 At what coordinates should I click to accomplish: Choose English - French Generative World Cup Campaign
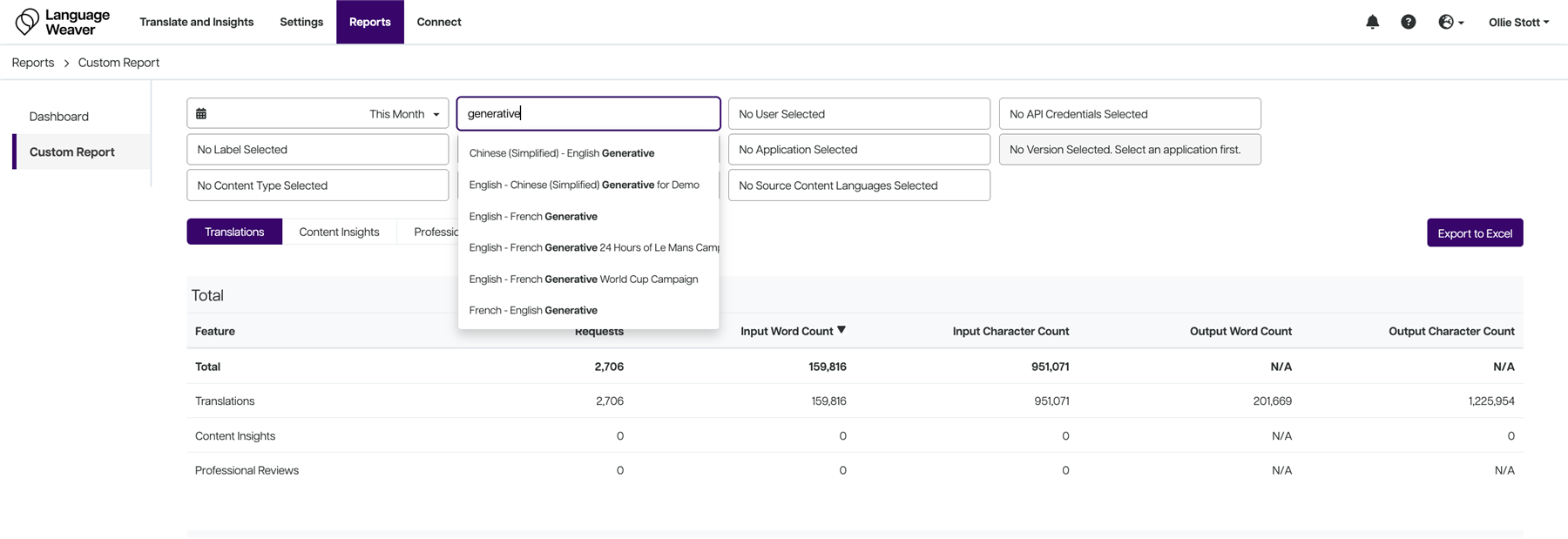[x=583, y=280]
